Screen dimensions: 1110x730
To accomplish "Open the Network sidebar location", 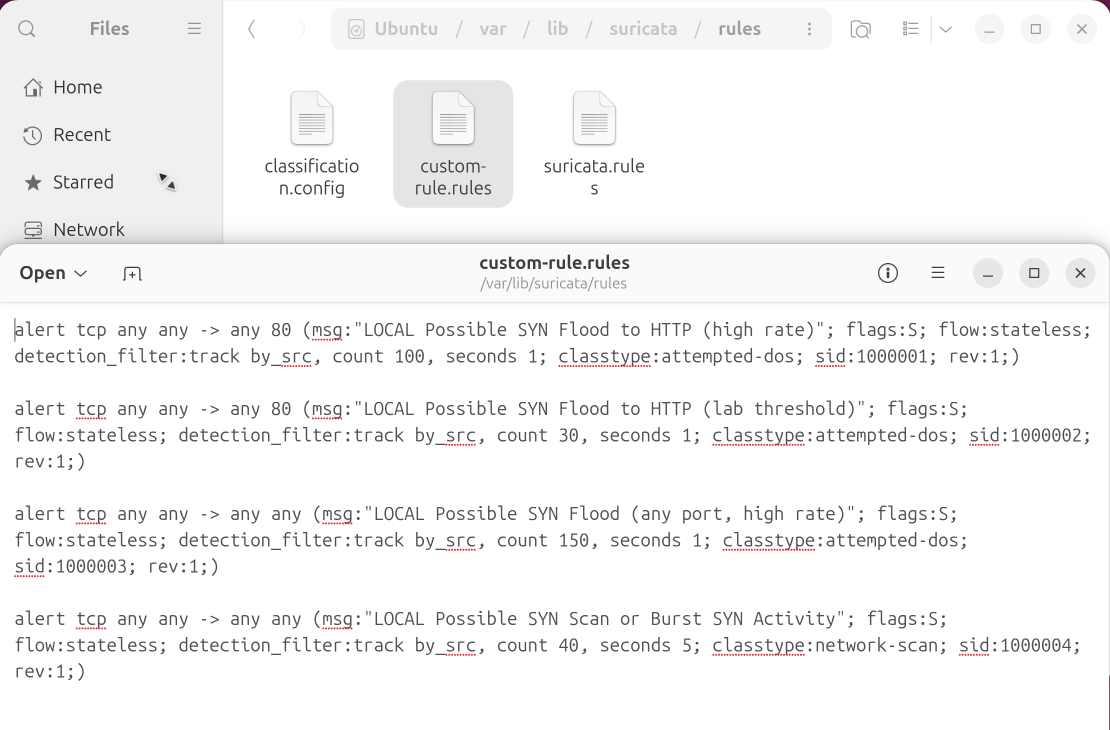I will tap(88, 229).
